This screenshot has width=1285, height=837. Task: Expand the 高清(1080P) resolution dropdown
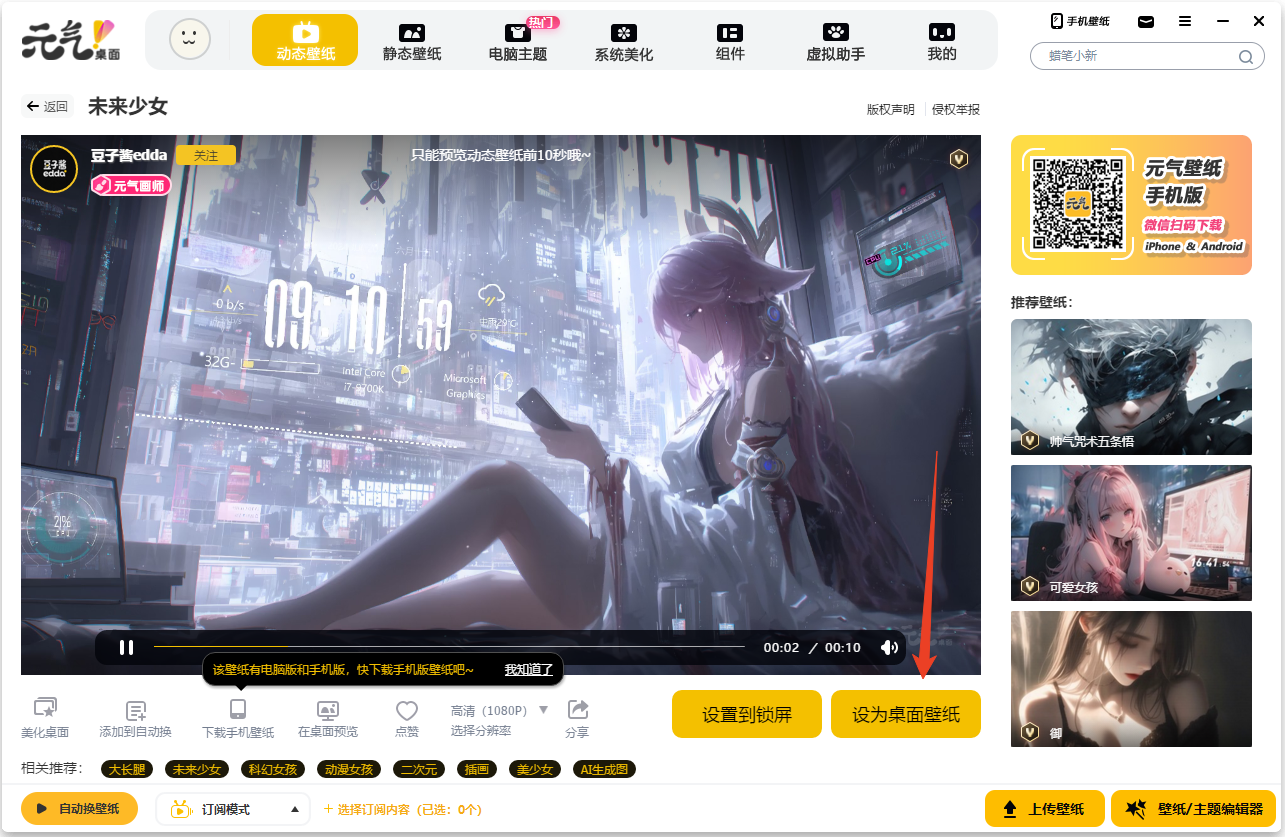click(544, 710)
